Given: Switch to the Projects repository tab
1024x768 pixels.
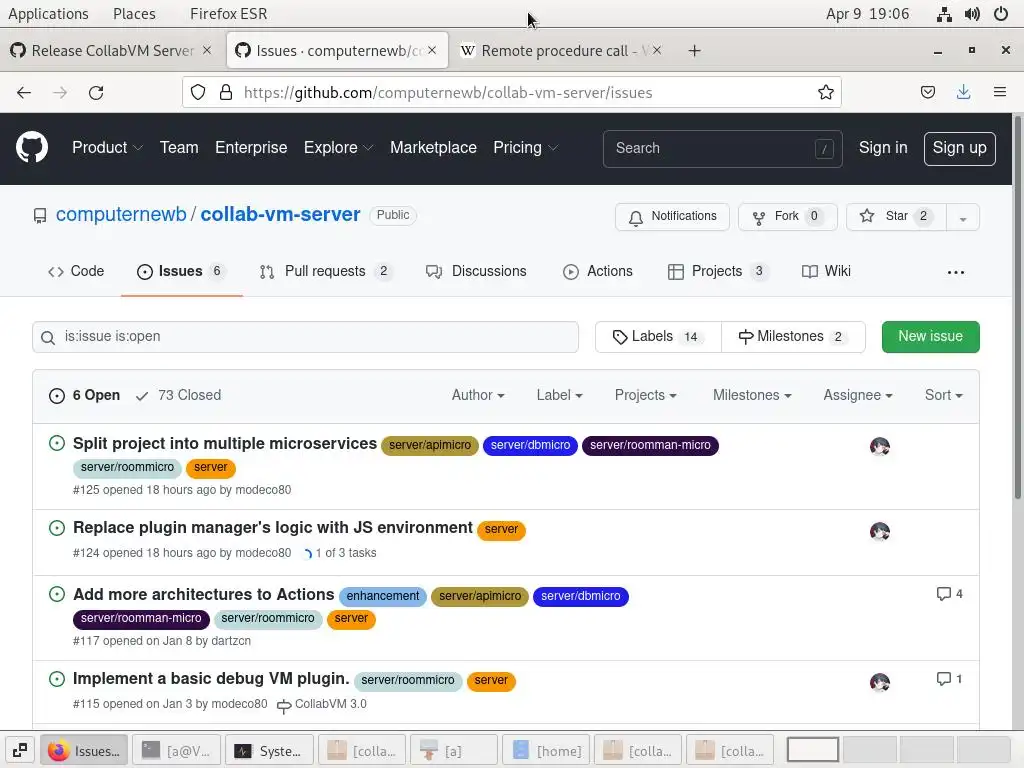Looking at the screenshot, I should click(718, 271).
